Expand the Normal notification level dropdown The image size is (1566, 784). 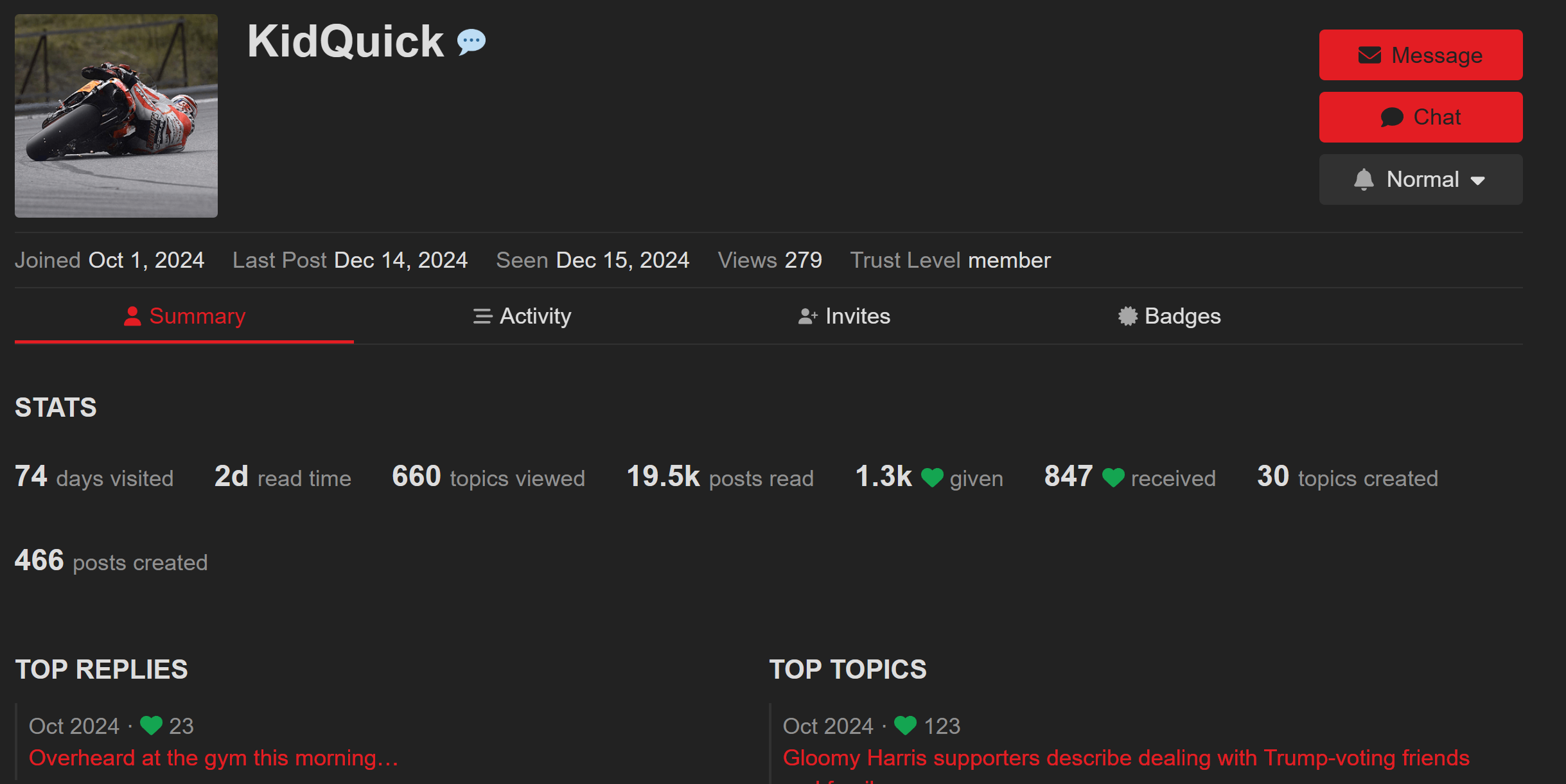coord(1420,180)
